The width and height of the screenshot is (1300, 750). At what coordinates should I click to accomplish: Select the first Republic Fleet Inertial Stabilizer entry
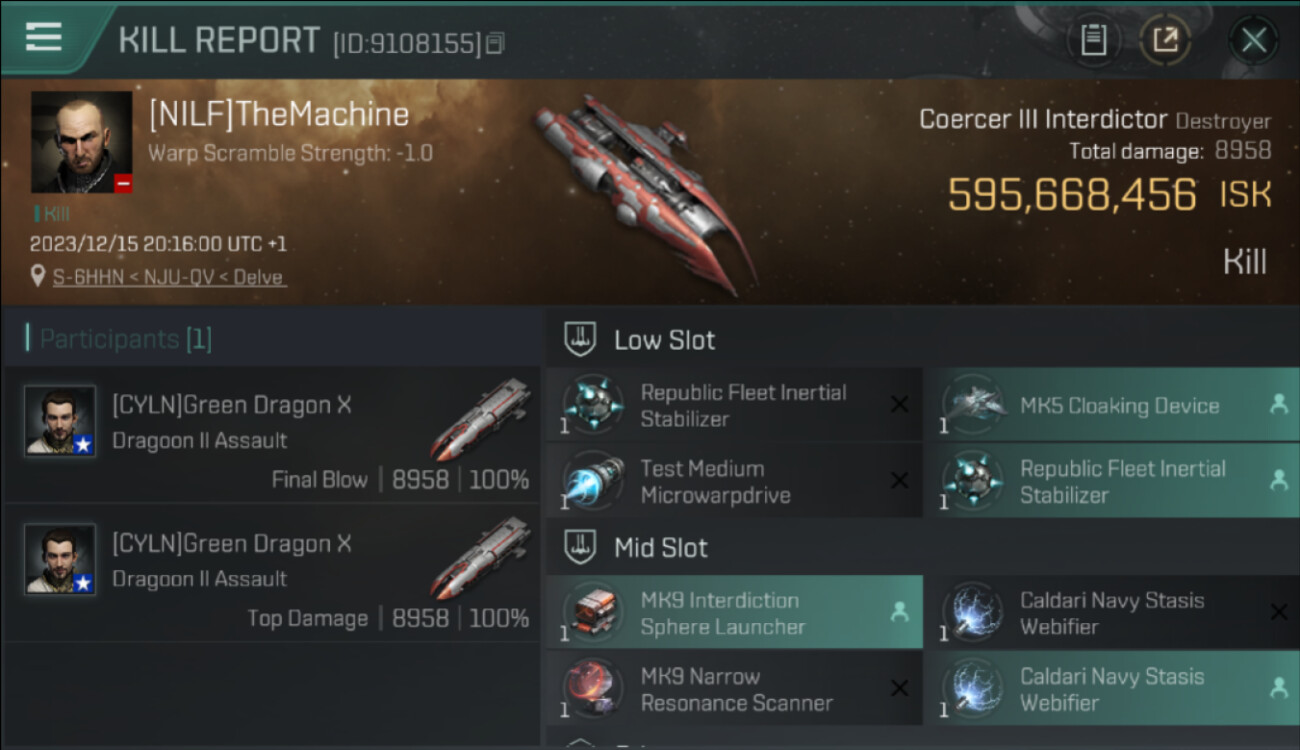coord(734,405)
